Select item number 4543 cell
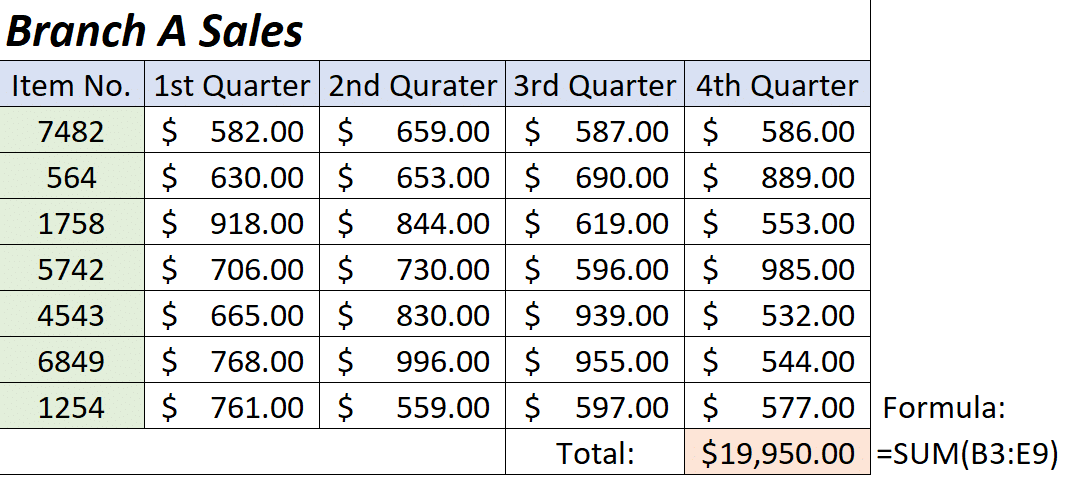 72,316
